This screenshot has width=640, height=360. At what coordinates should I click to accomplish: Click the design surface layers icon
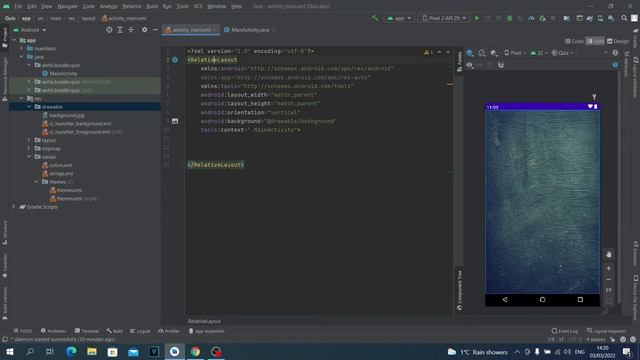[x=470, y=53]
